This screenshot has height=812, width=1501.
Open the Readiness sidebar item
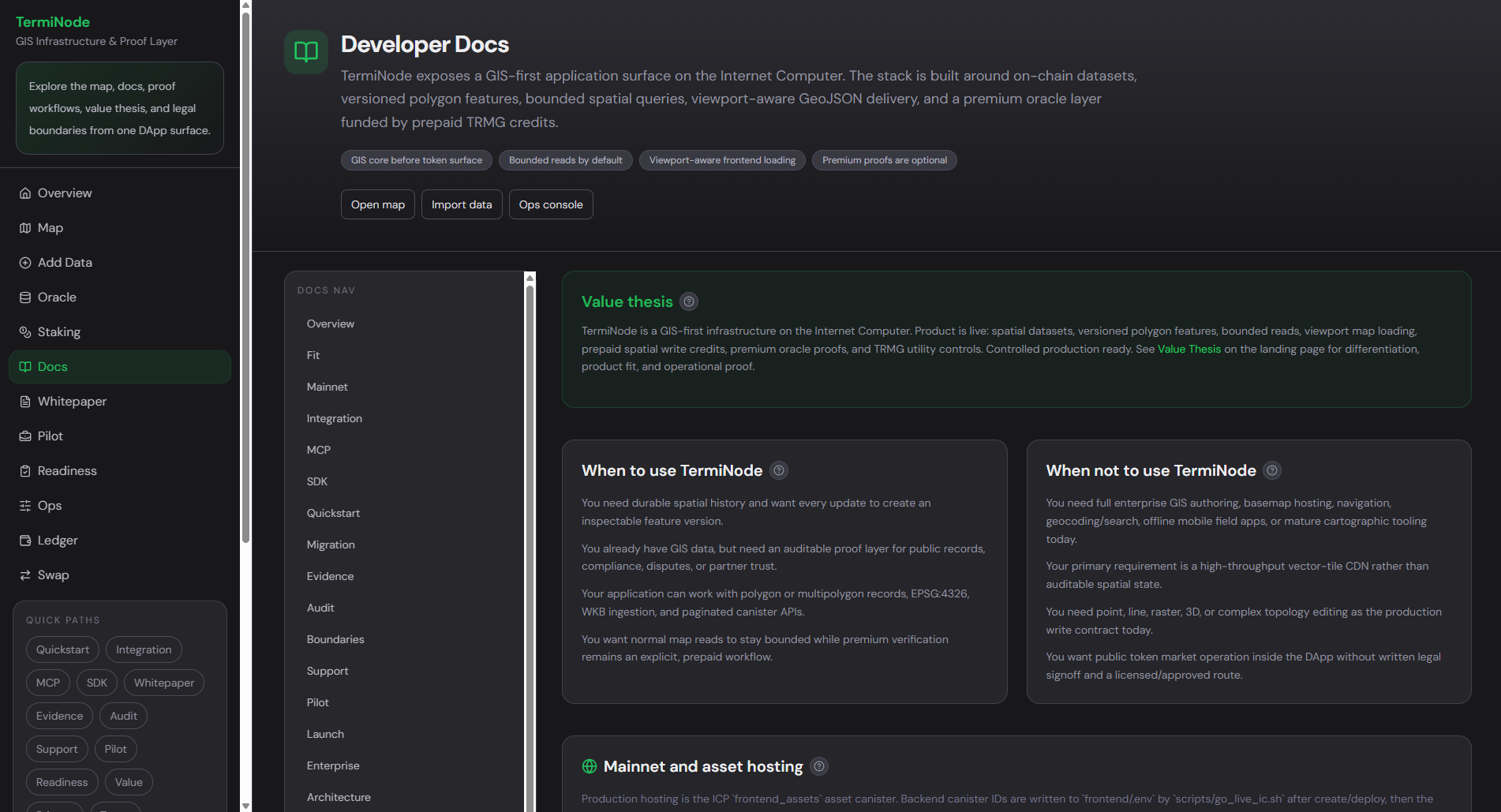point(120,471)
